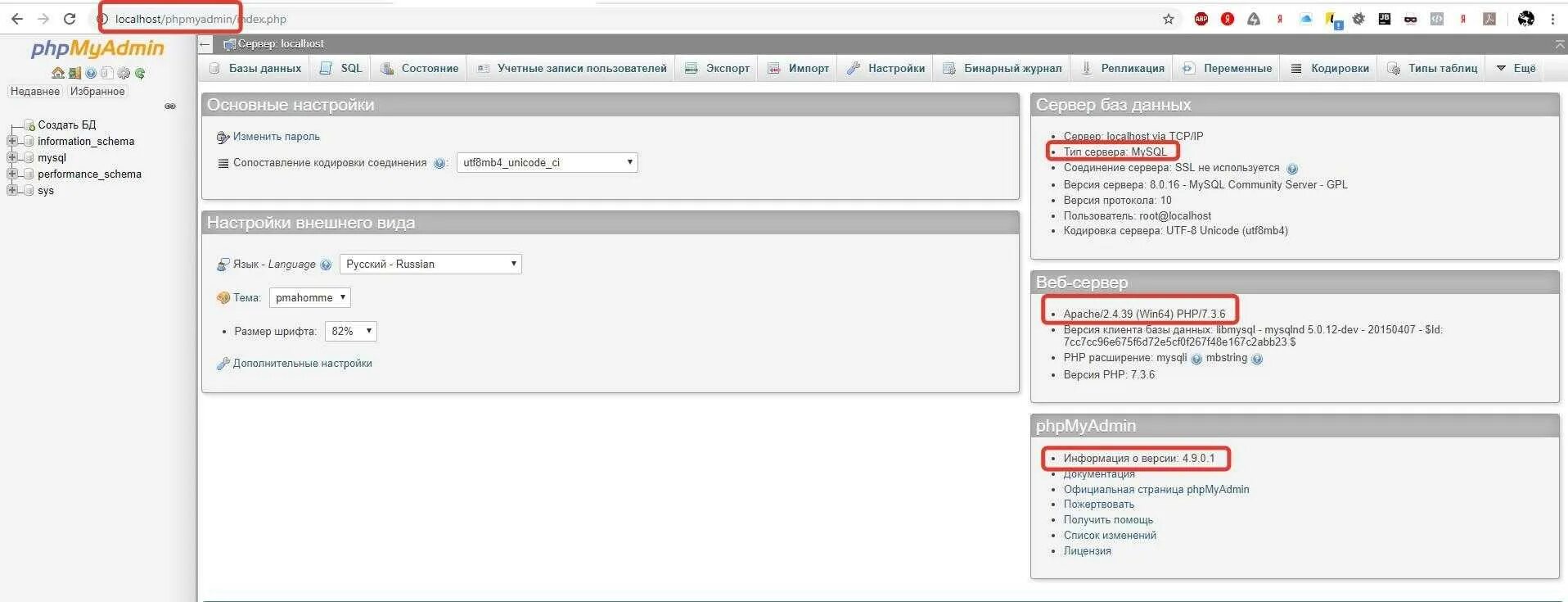1568x602 pixels.
Task: Click the logout (exit door) icon in the sidebar
Action: point(74,73)
